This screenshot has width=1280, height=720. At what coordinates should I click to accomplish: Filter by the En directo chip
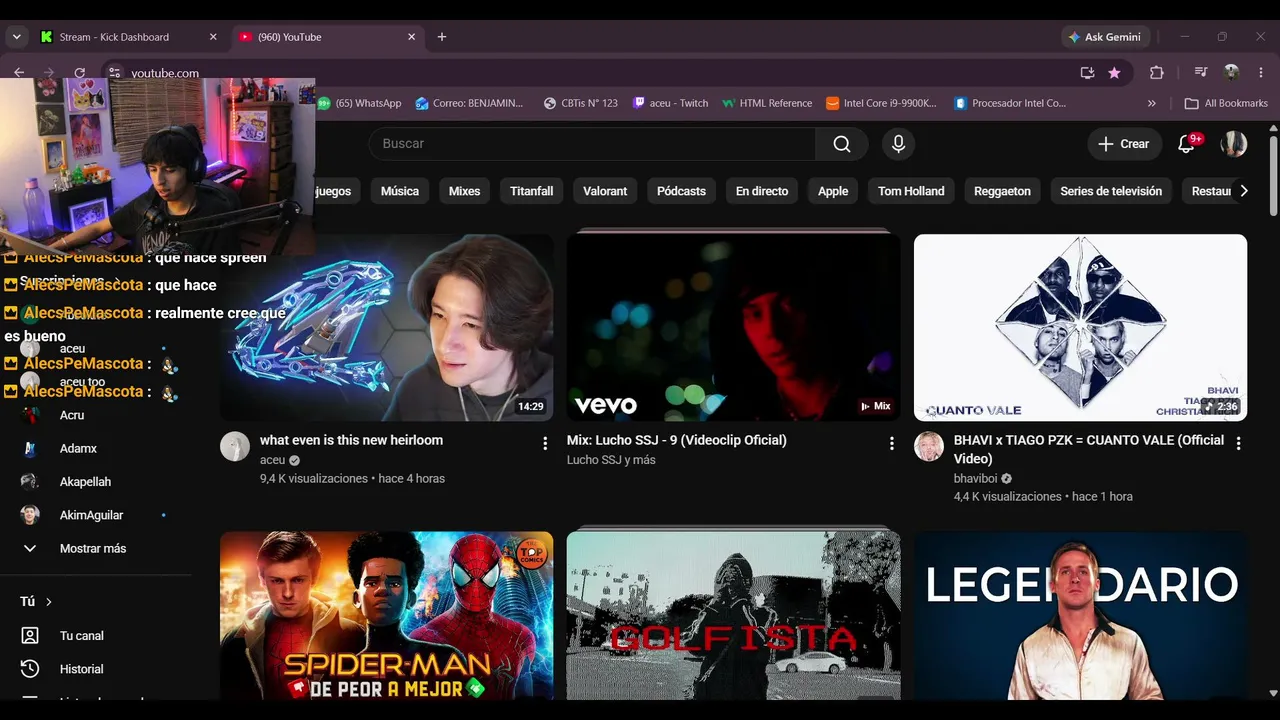(762, 191)
